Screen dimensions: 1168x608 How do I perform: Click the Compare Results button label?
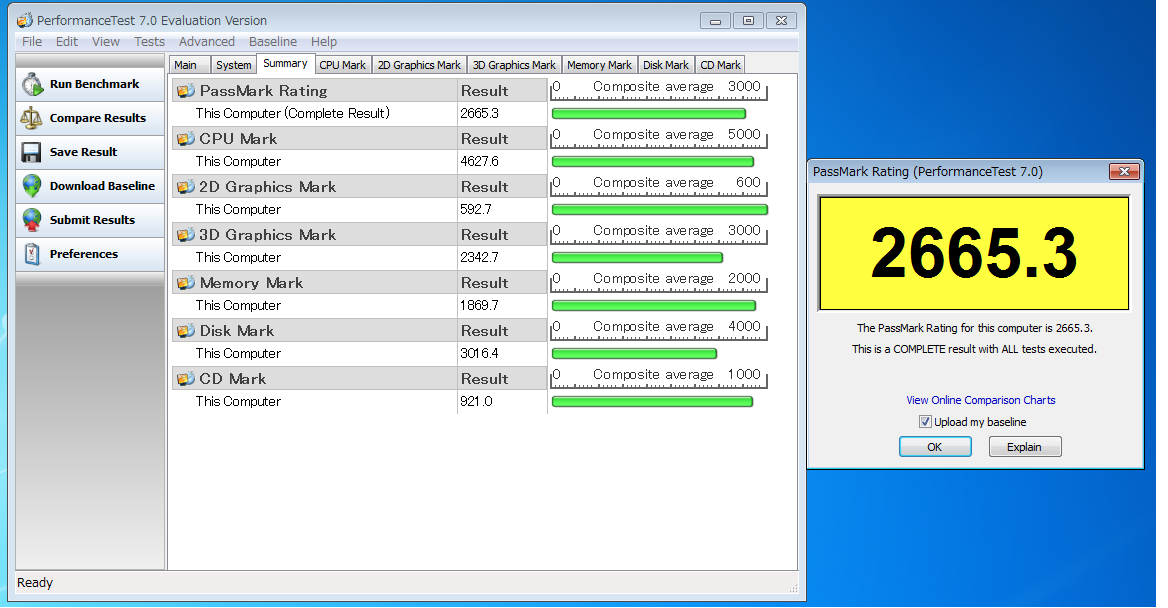point(98,118)
